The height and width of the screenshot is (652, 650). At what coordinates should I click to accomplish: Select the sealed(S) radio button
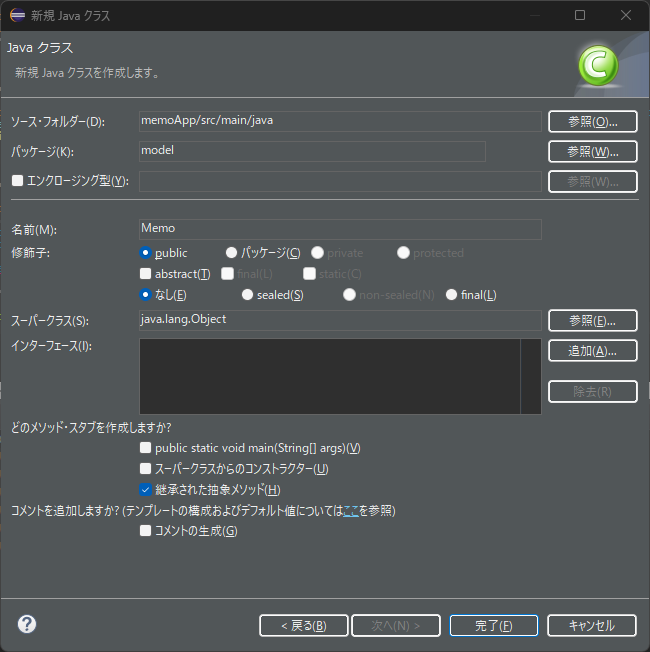tap(247, 295)
